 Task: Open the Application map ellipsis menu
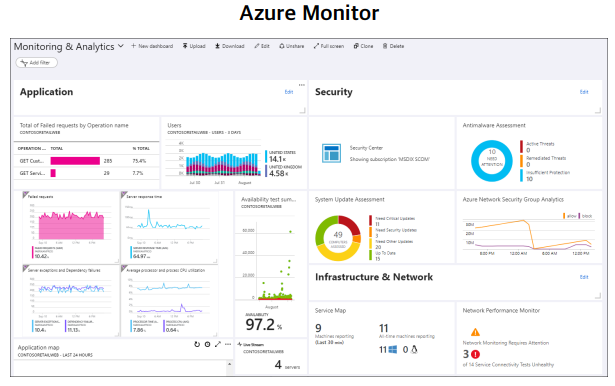[x=228, y=344]
